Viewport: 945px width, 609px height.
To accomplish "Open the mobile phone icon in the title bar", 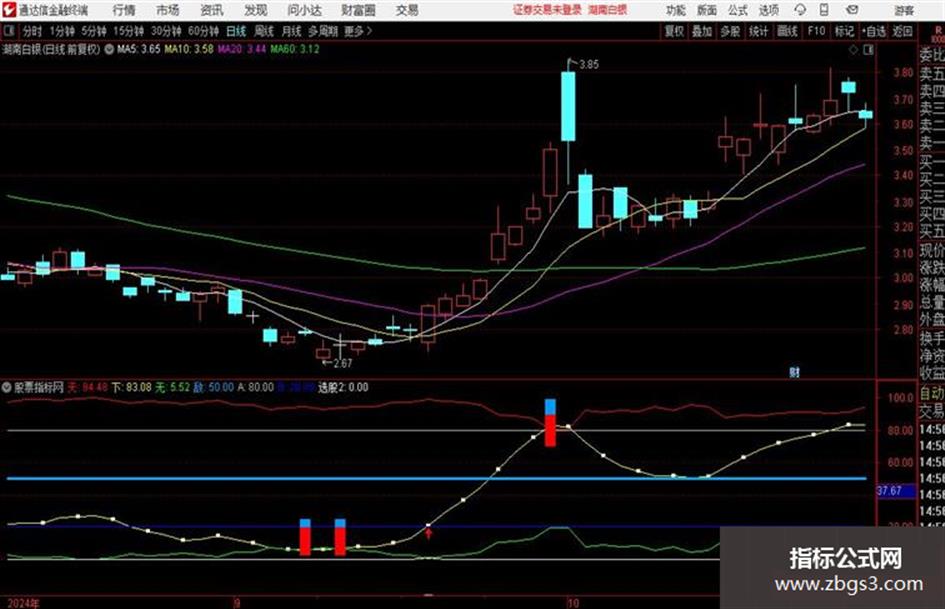I will point(824,10).
